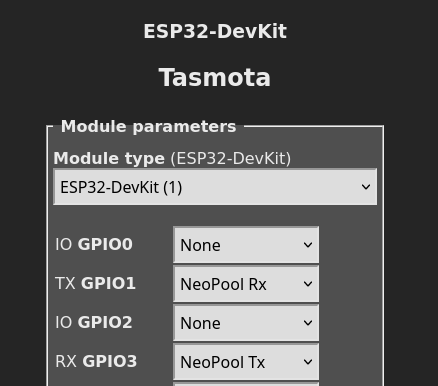The image size is (438, 386).
Task: Click the ESP32-DevKit page title
Action: click(215, 31)
